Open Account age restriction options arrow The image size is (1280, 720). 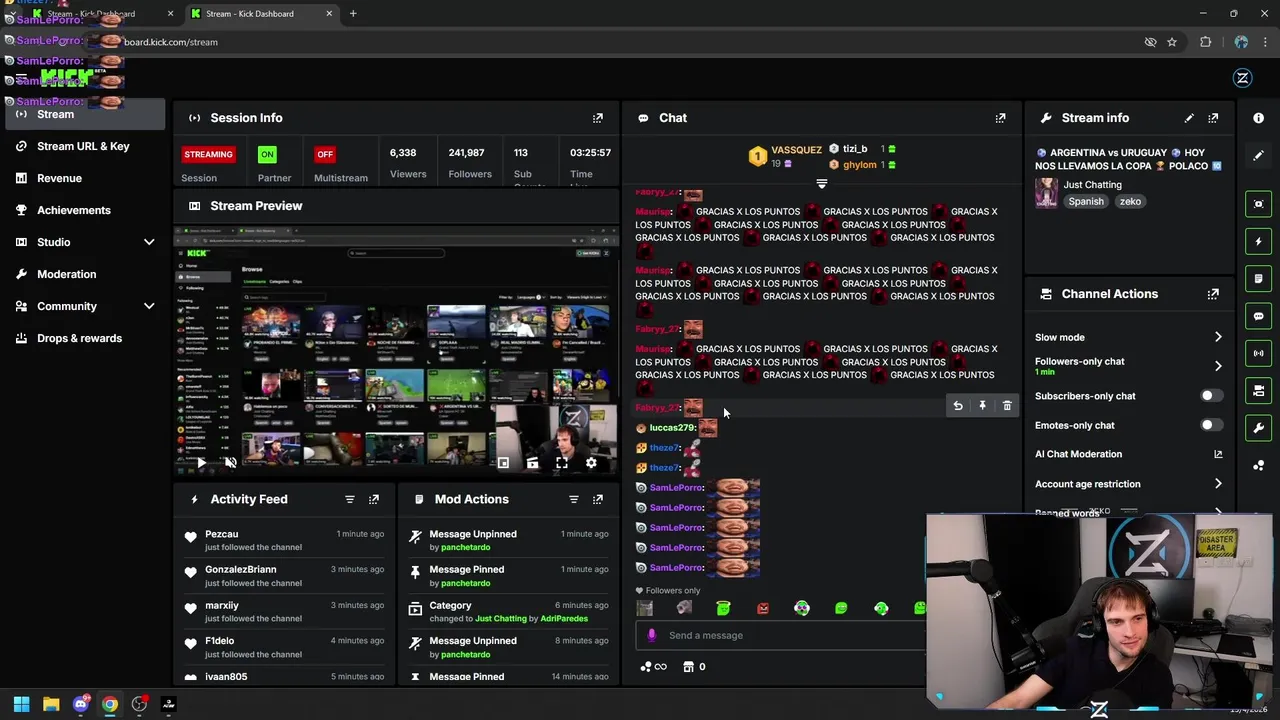click(1218, 484)
